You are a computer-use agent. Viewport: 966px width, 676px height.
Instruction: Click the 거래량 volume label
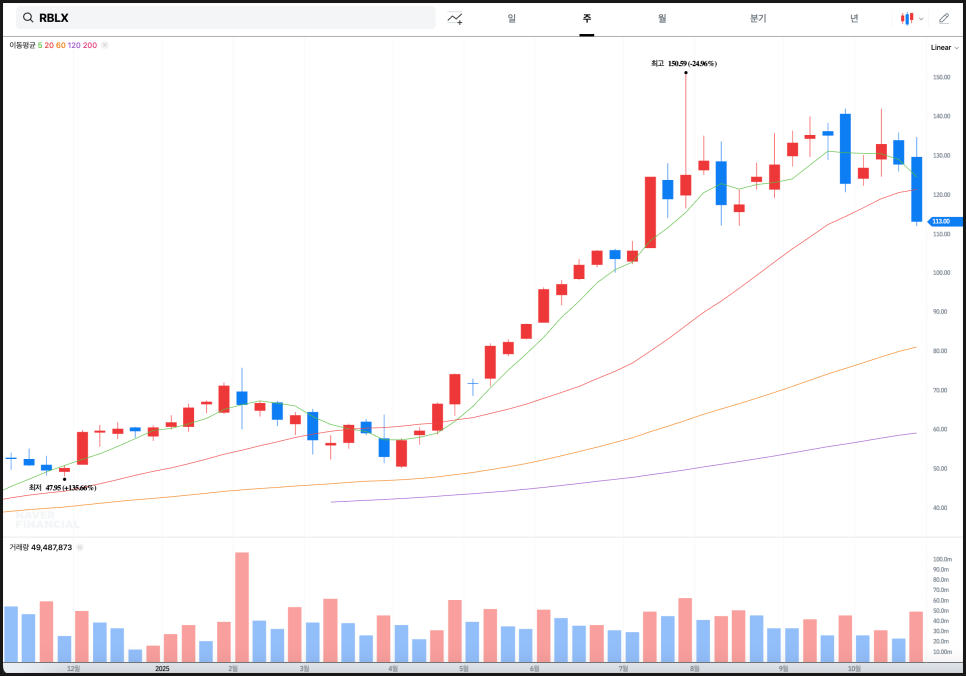pos(19,547)
